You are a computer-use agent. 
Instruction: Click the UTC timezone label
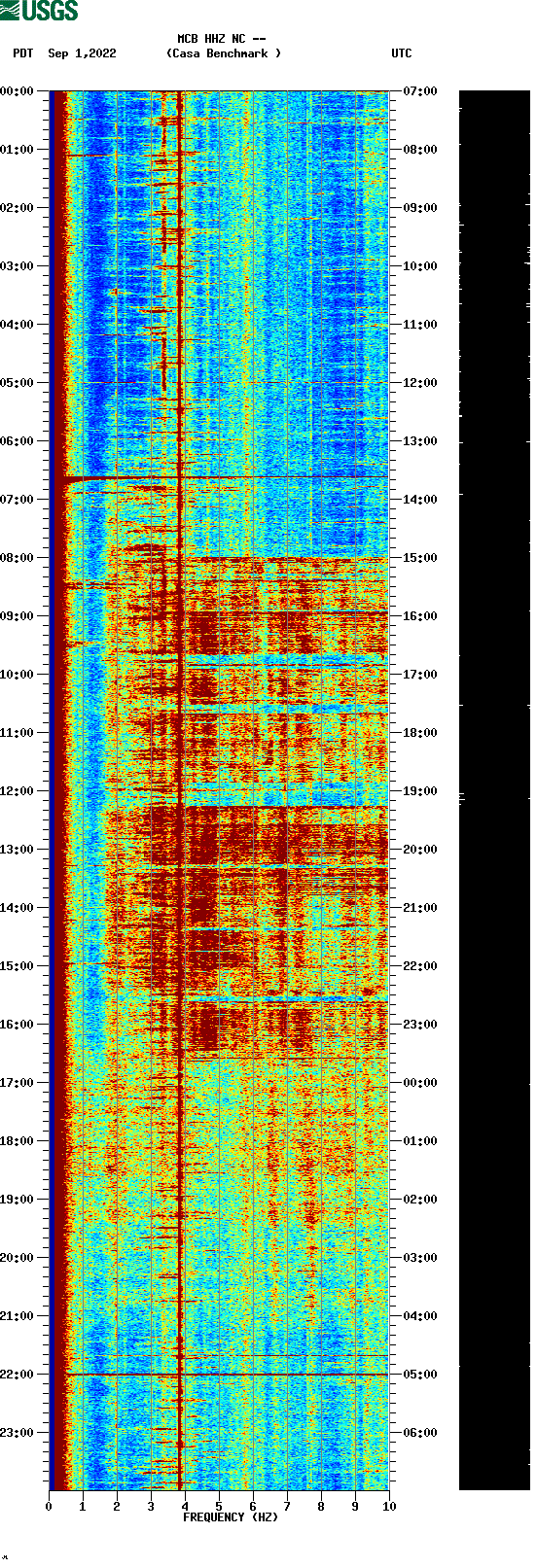(402, 53)
